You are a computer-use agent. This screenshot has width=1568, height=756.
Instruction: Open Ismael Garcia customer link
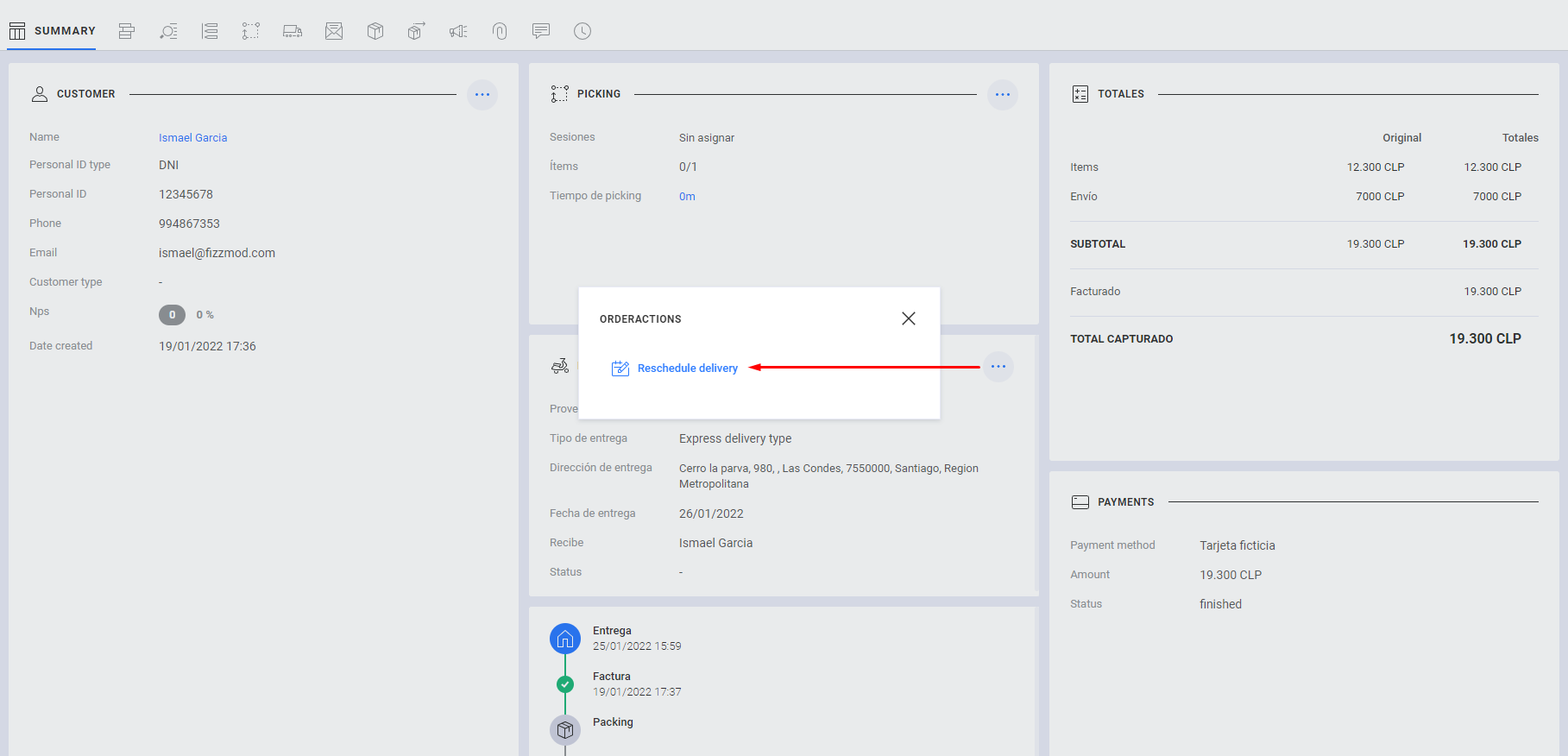click(193, 138)
